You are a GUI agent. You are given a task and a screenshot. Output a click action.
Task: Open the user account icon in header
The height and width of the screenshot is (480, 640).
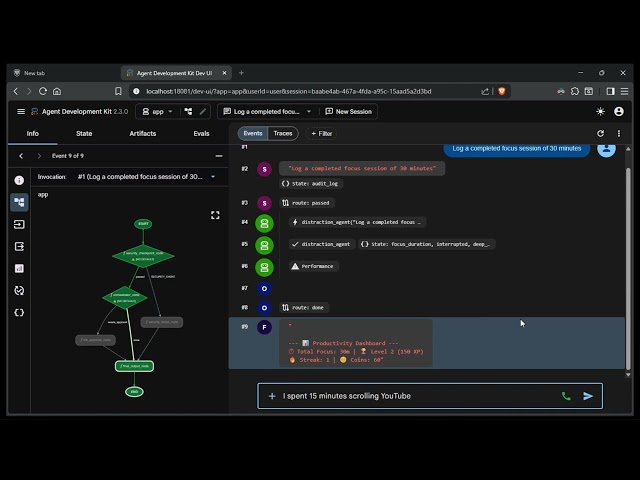[x=619, y=111]
